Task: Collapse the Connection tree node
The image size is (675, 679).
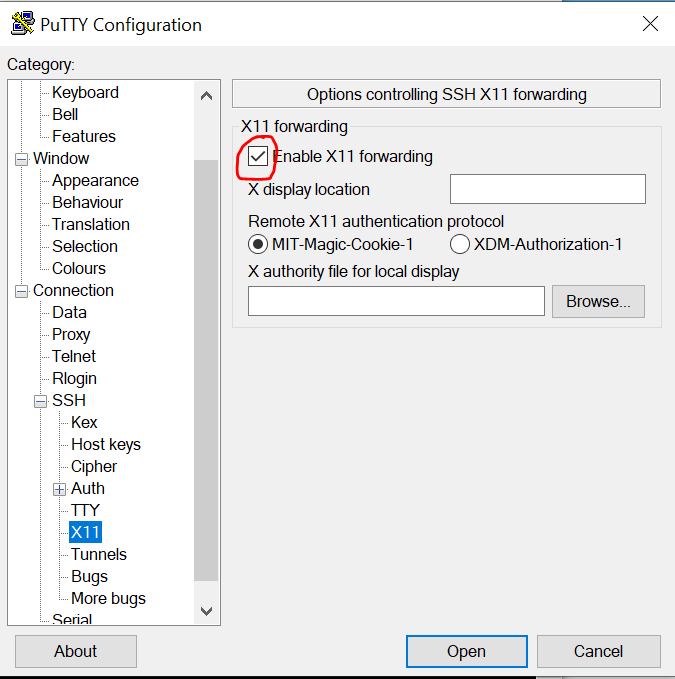Action: (22, 291)
